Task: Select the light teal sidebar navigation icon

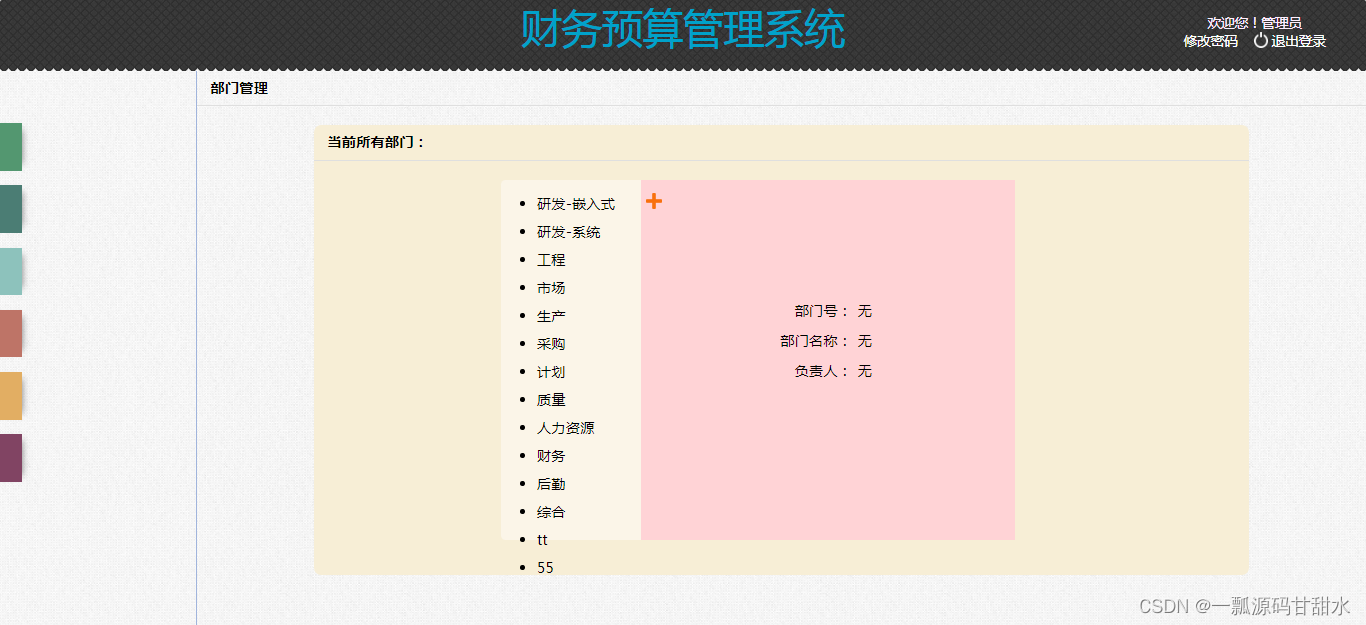Action: point(10,271)
